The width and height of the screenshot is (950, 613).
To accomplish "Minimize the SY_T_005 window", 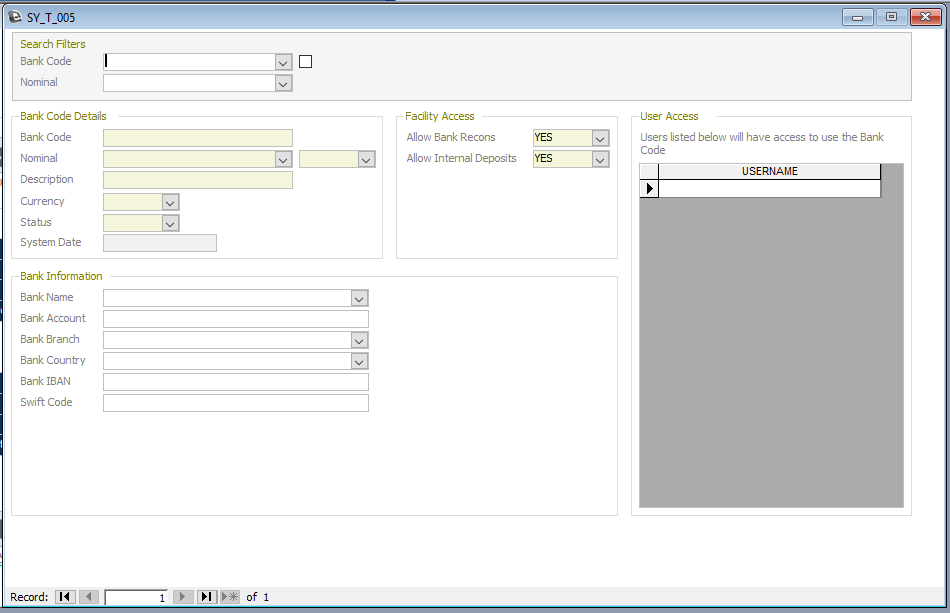I will [x=857, y=17].
